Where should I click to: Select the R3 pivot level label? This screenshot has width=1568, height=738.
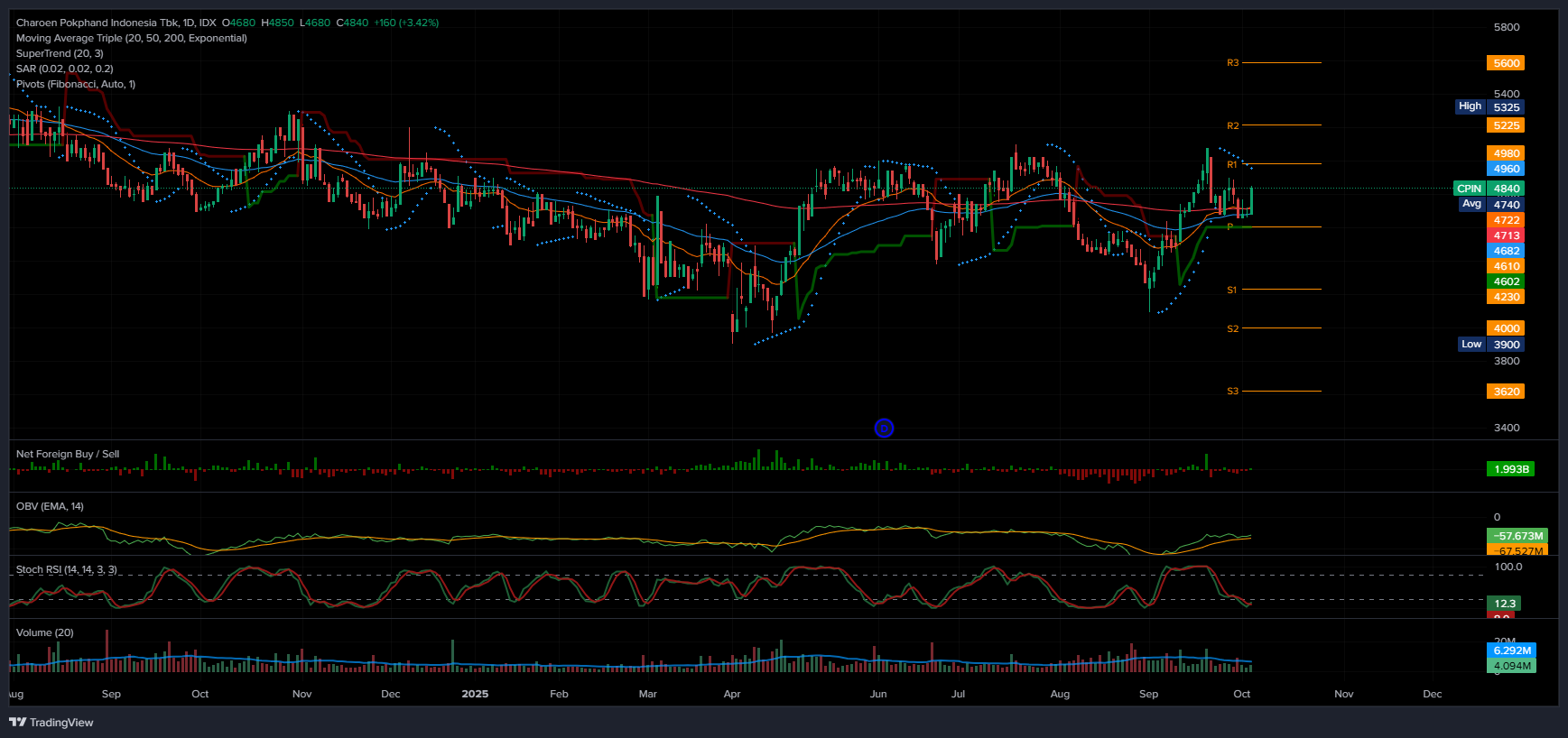[x=1232, y=63]
